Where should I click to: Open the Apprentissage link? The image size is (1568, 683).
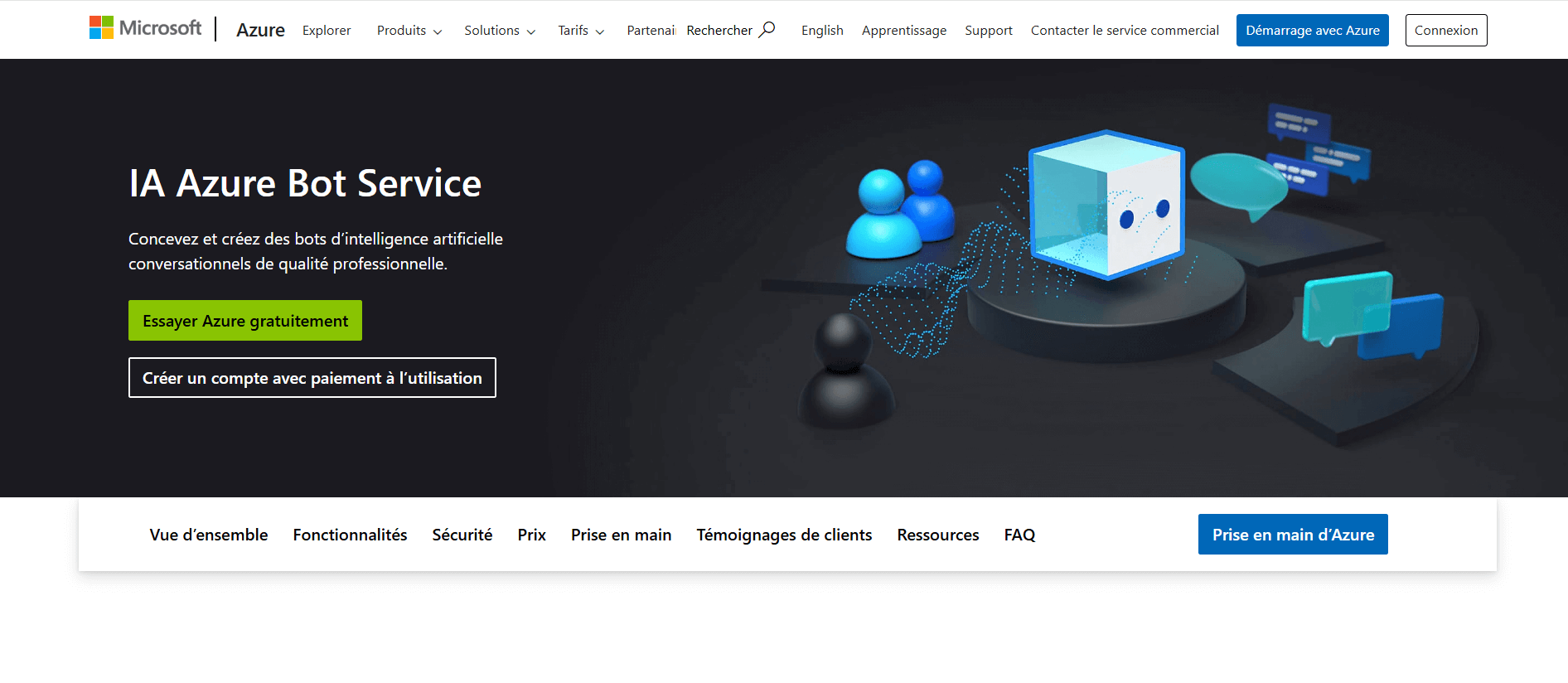903,31
